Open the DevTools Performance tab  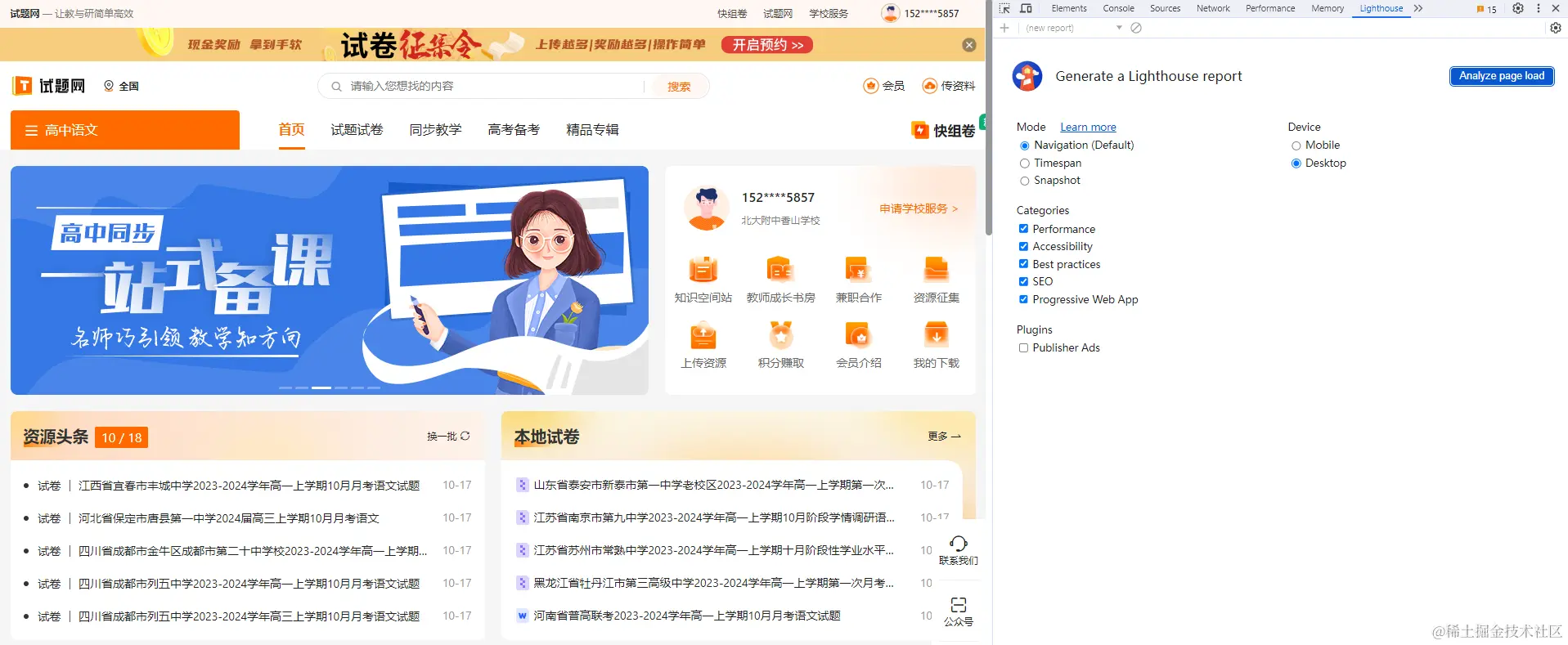pos(1270,8)
